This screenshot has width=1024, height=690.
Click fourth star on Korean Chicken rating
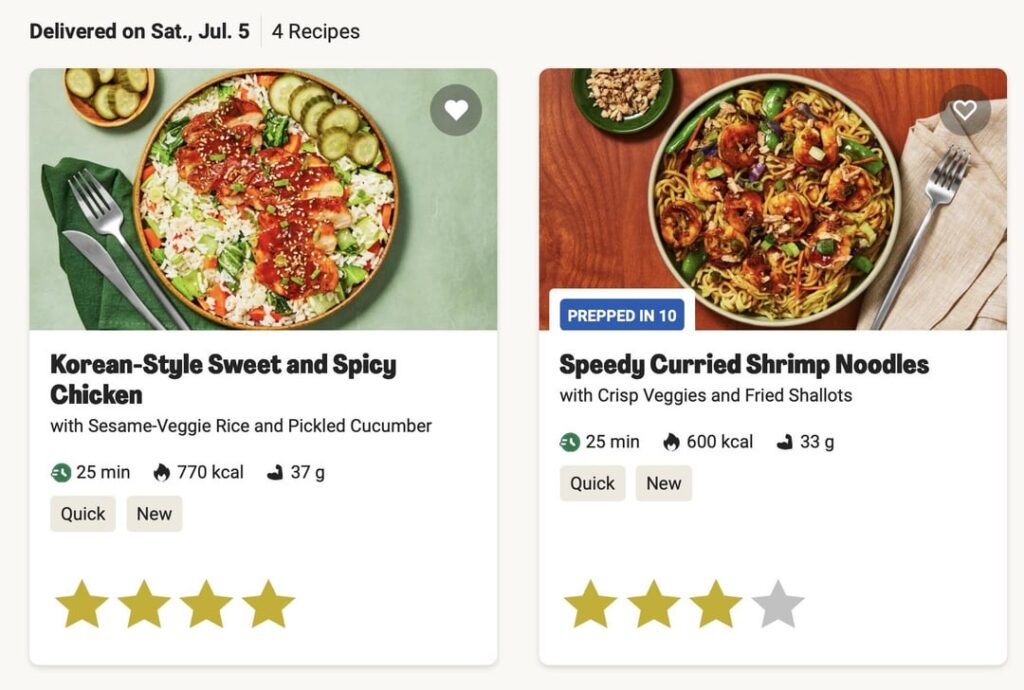coord(268,604)
